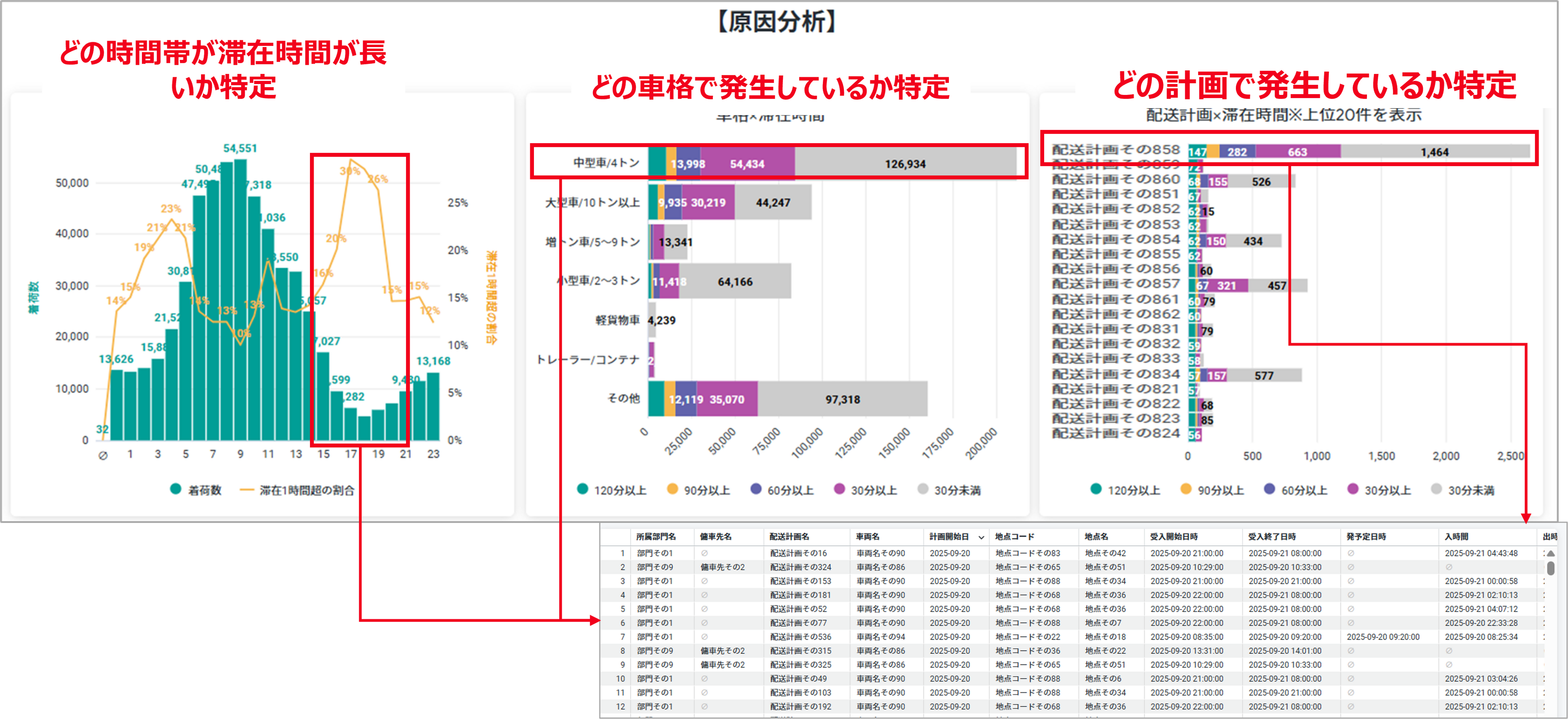Screen dimensions: 1568x719
Task: Toggle the 着荷数 legend marker in time chart
Action: coord(176,489)
